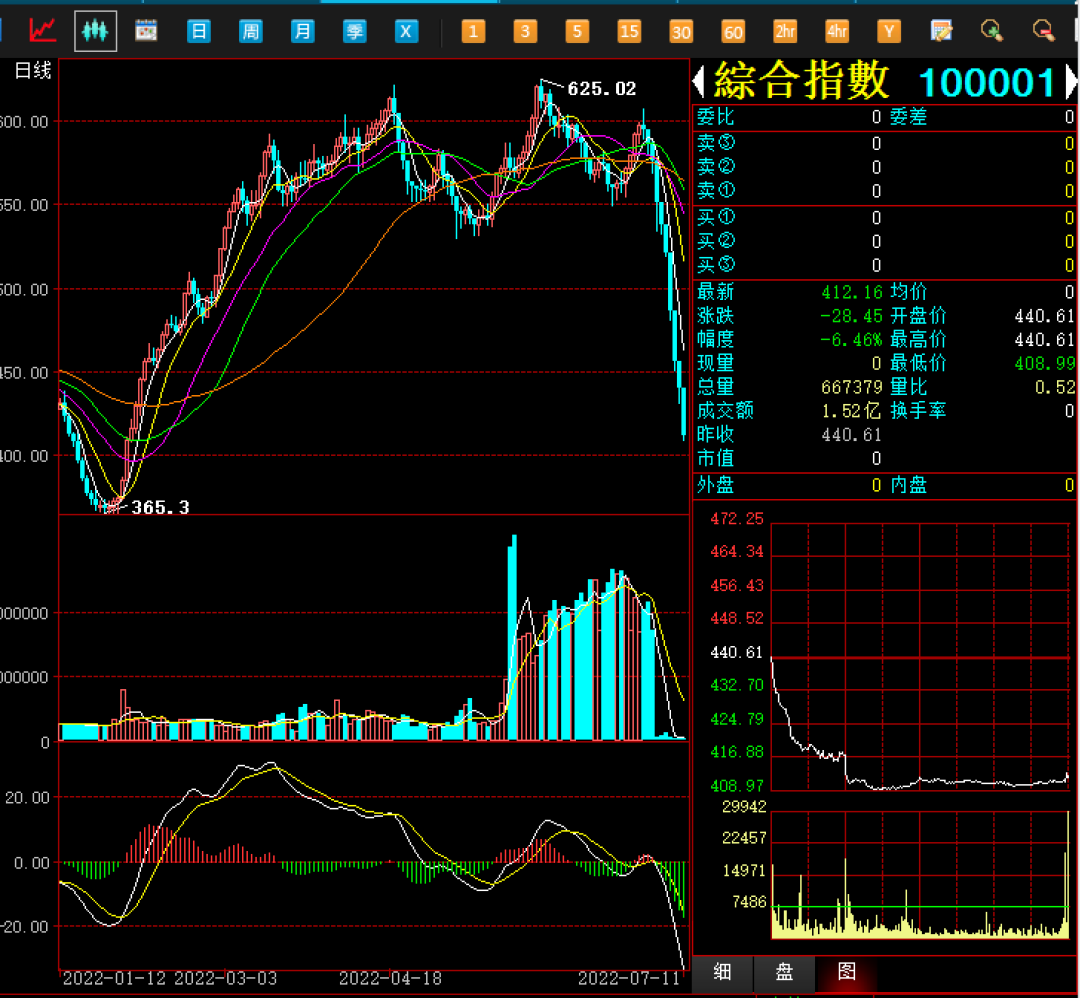The width and height of the screenshot is (1080, 998).
Task: Select the weekly period 周 button
Action: click(251, 31)
